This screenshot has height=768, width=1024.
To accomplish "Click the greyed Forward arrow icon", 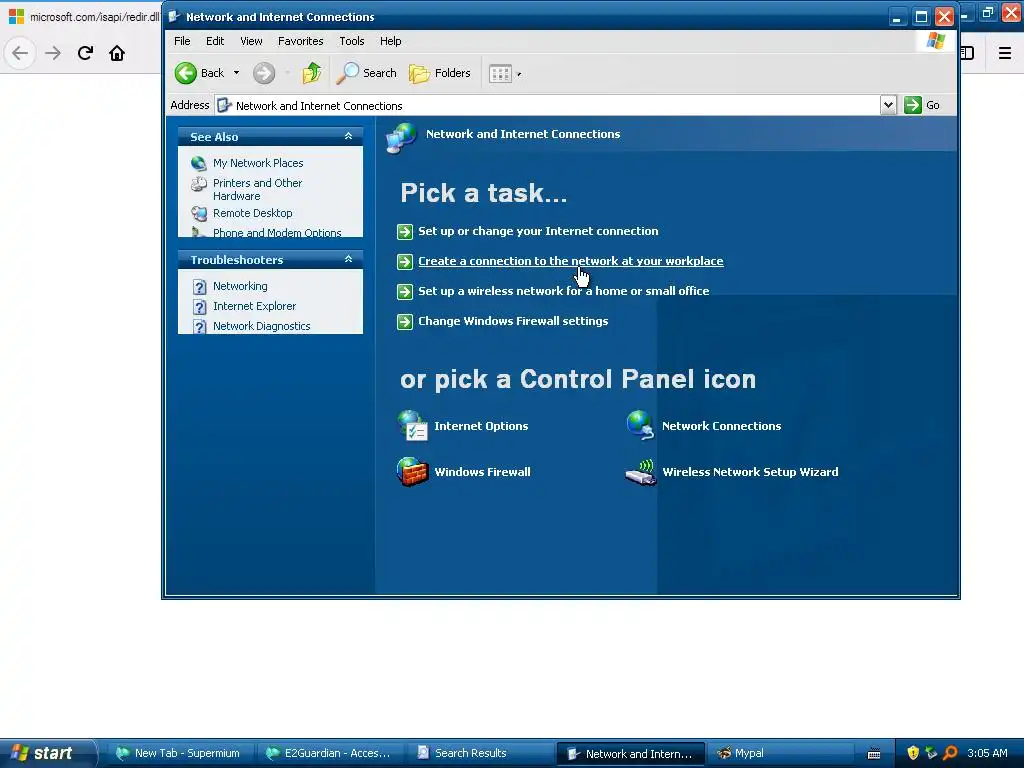I will (264, 73).
